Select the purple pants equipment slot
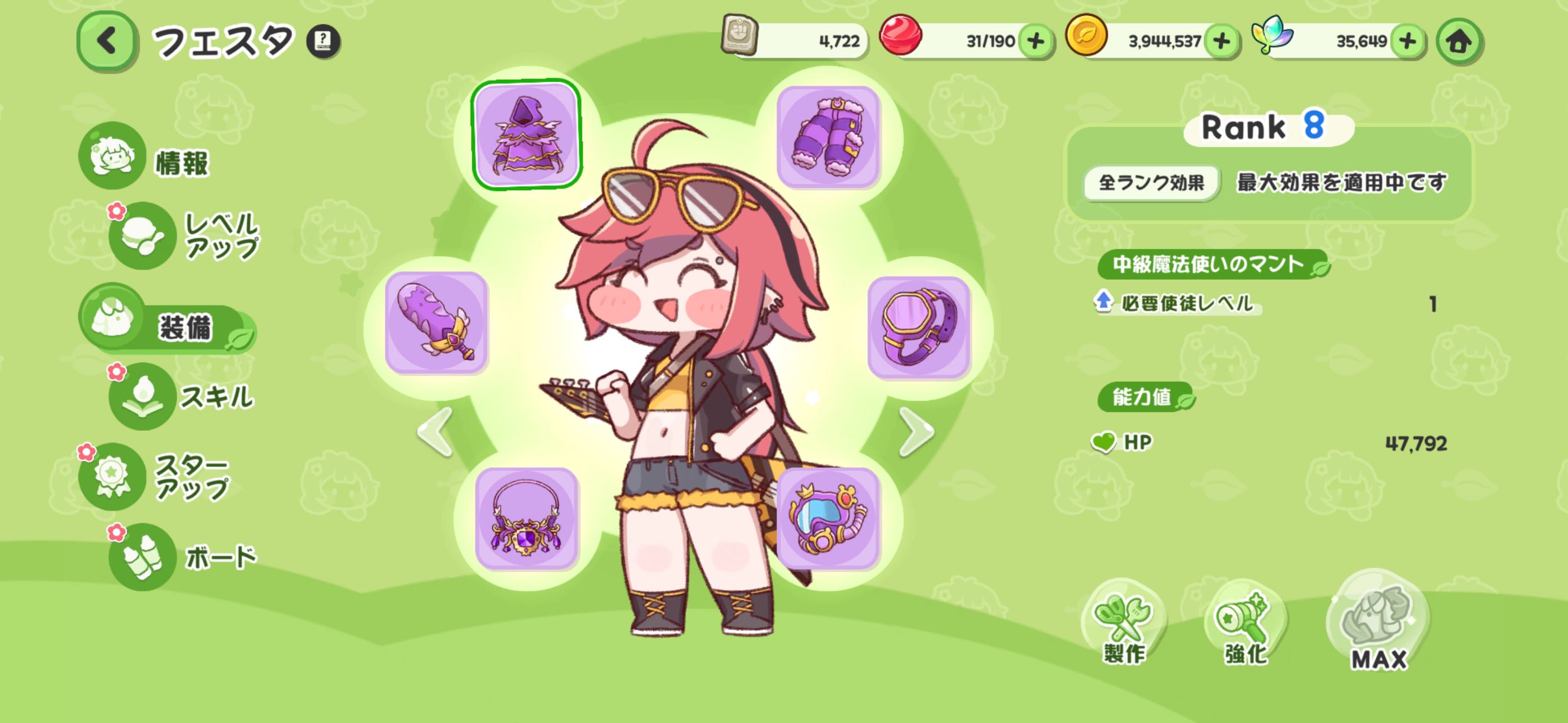This screenshot has width=1568, height=723. [828, 137]
